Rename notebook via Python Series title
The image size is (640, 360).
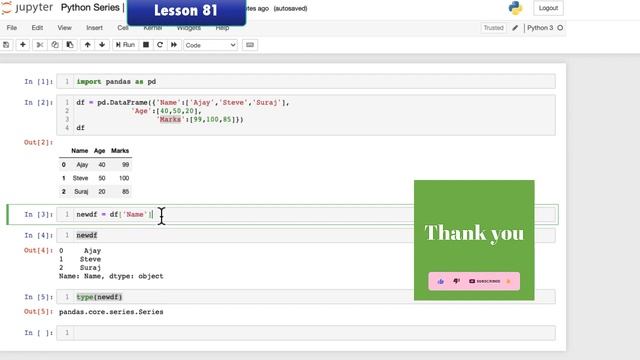click(90, 8)
